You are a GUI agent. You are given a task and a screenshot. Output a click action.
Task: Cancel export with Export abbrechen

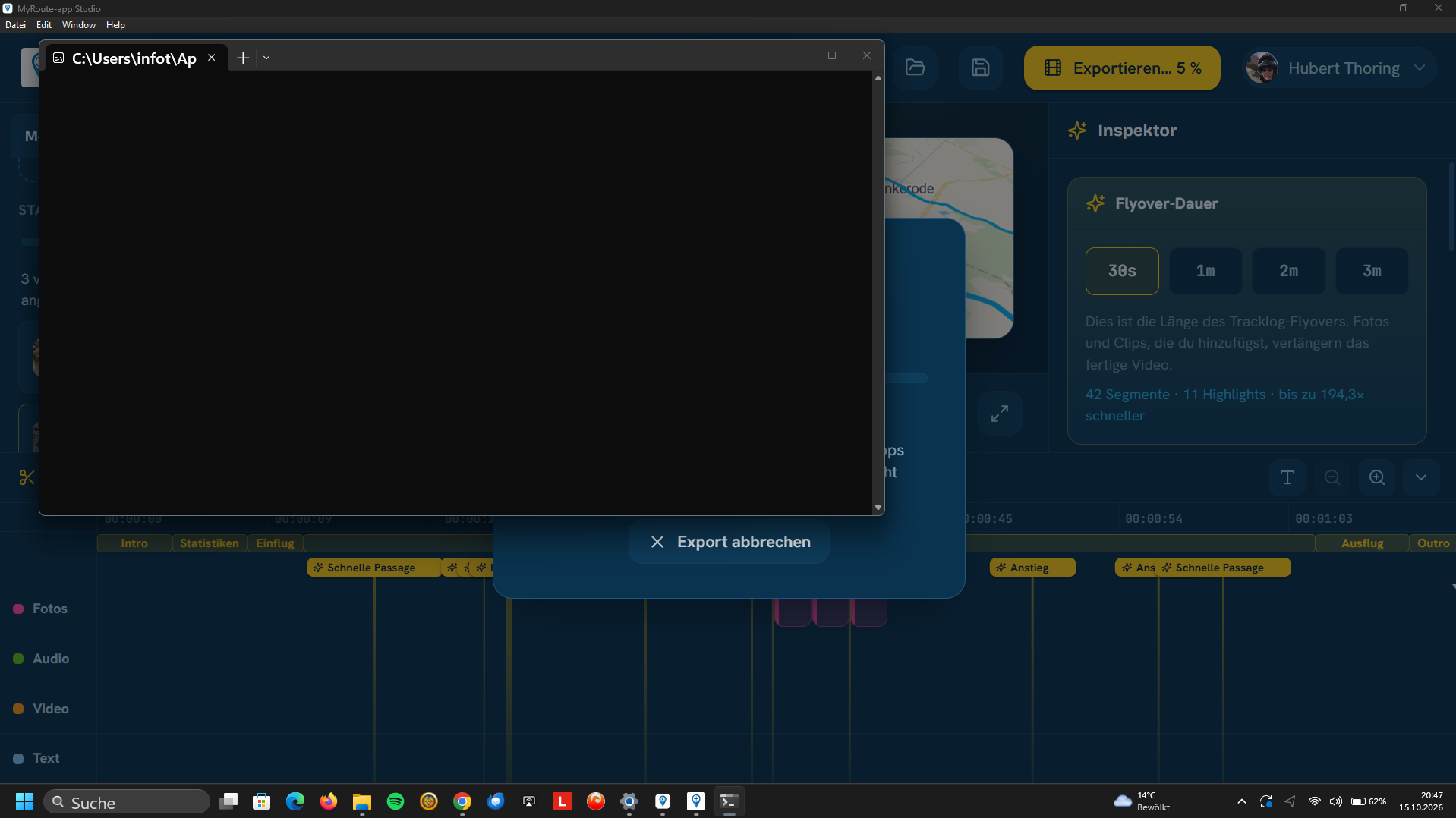click(x=729, y=542)
